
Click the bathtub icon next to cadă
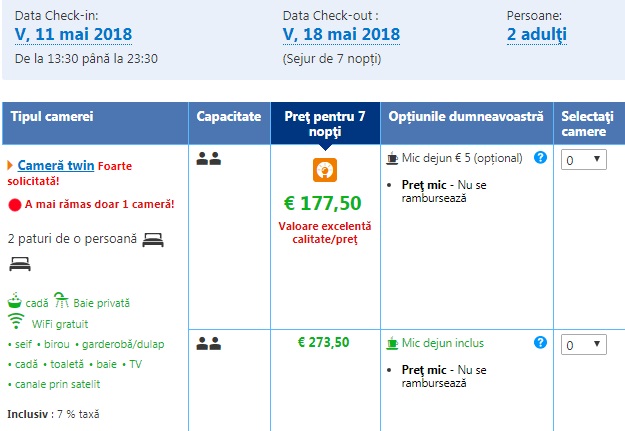15,301
